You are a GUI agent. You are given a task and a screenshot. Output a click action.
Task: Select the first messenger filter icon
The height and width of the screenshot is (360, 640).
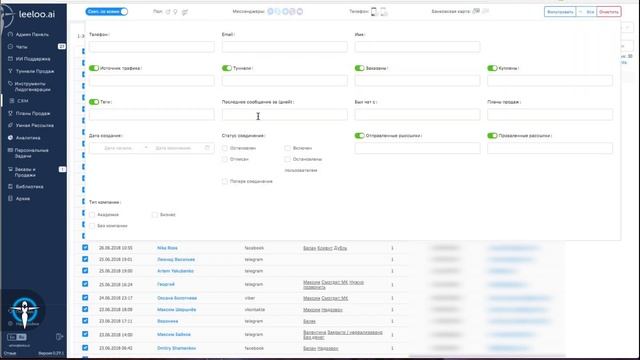(x=270, y=11)
